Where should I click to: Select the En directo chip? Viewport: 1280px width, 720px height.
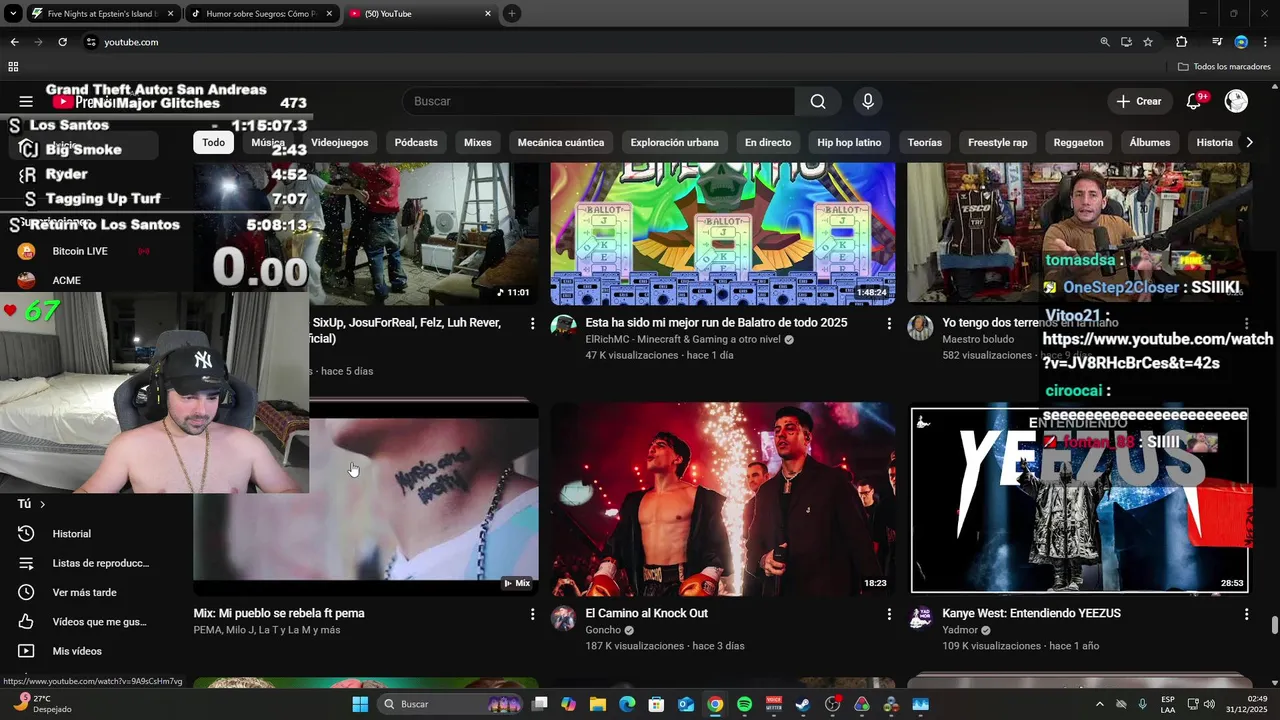tap(768, 142)
